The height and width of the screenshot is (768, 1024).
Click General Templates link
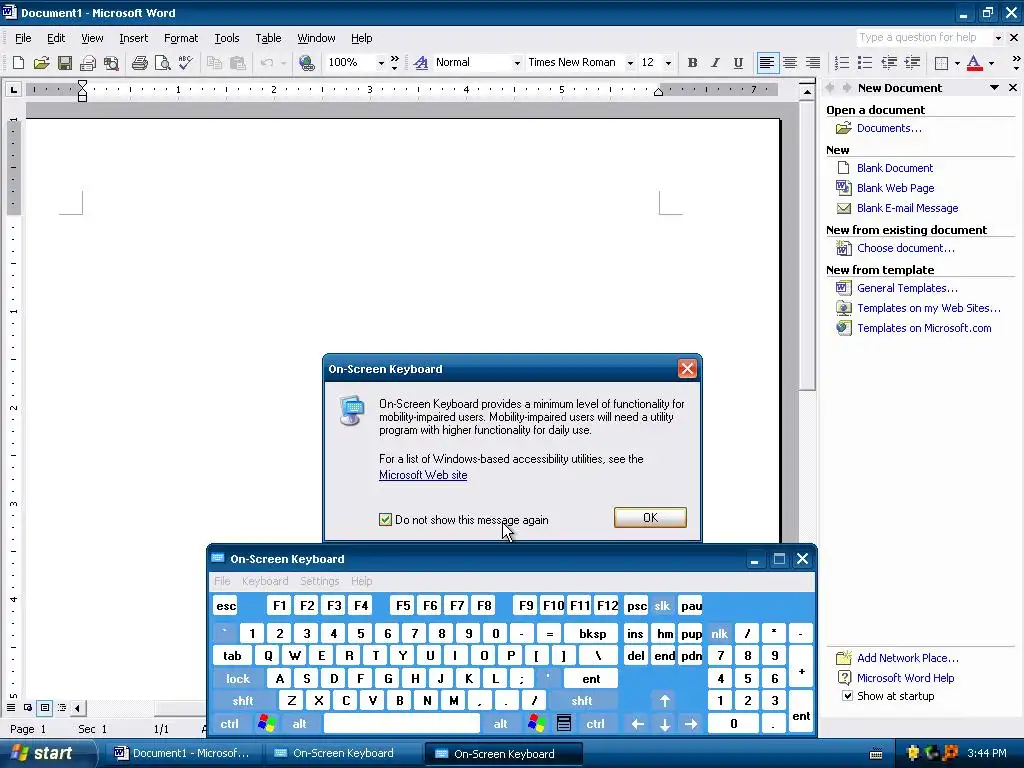pyautogui.click(x=907, y=288)
